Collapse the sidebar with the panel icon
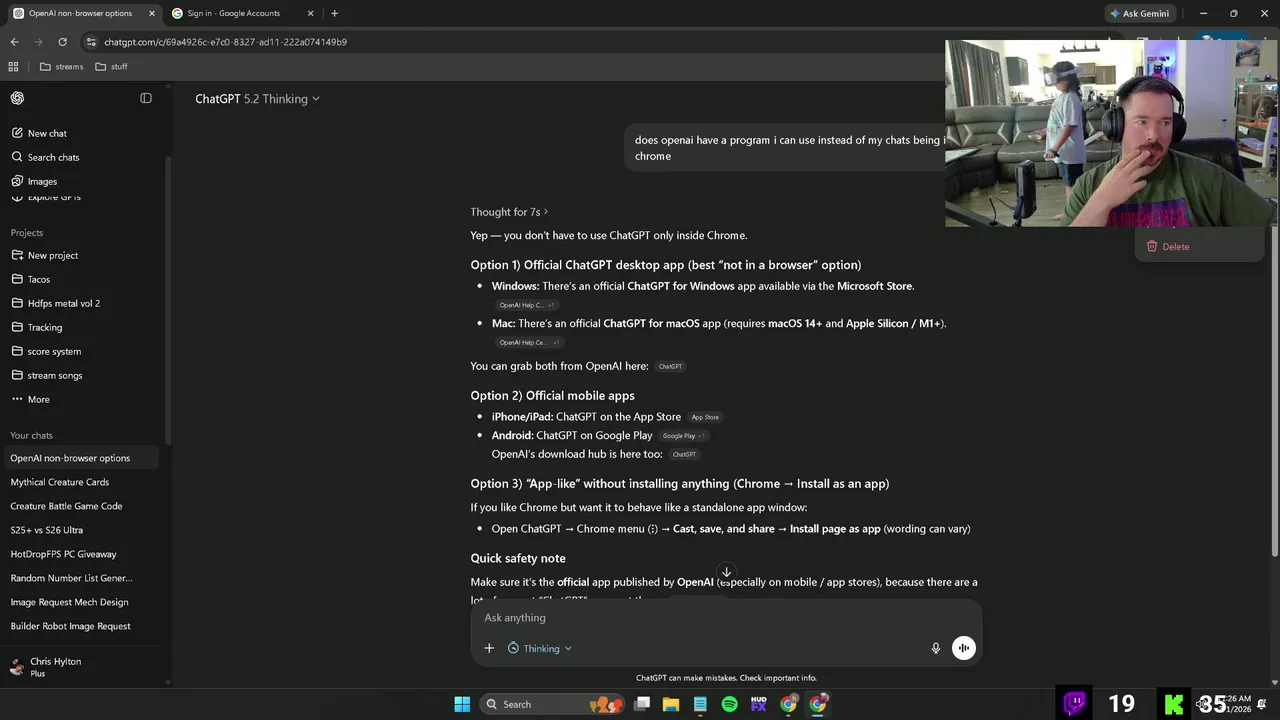This screenshot has height=720, width=1280. pos(146,98)
